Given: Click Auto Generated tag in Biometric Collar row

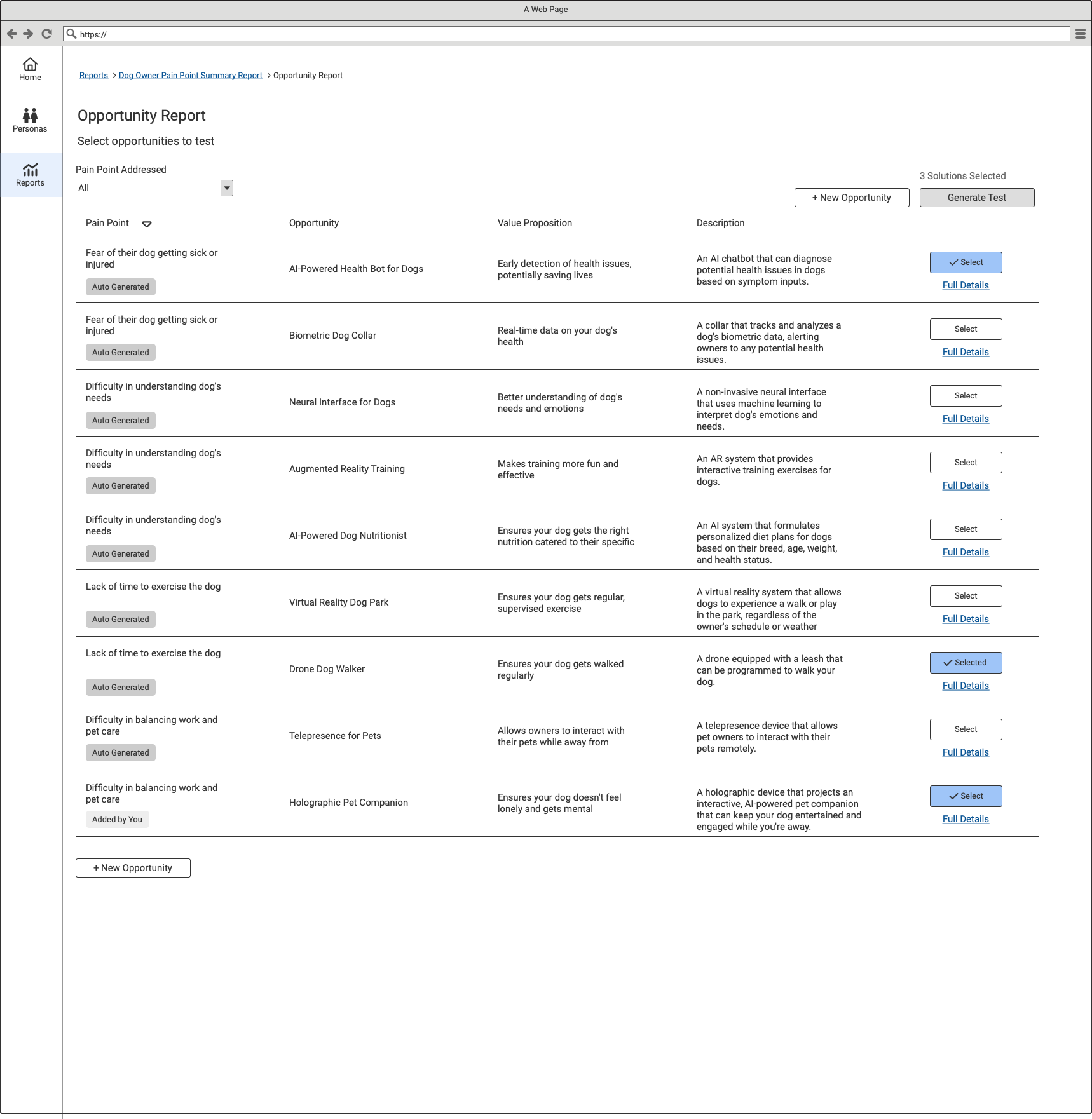Looking at the screenshot, I should coord(121,353).
